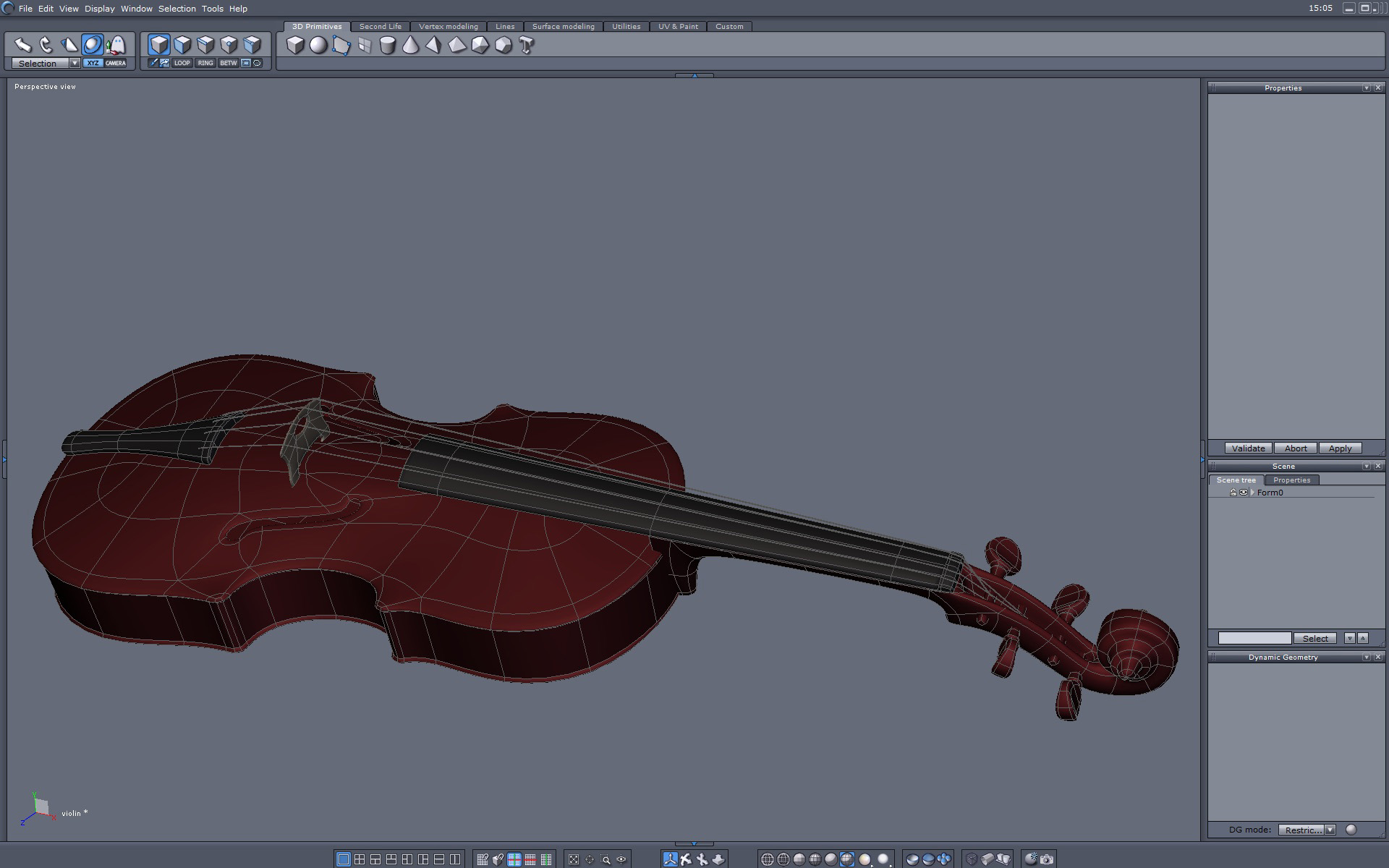Open the DG mode Restrict dropdown
The height and width of the screenshot is (868, 1389).
click(x=1330, y=830)
